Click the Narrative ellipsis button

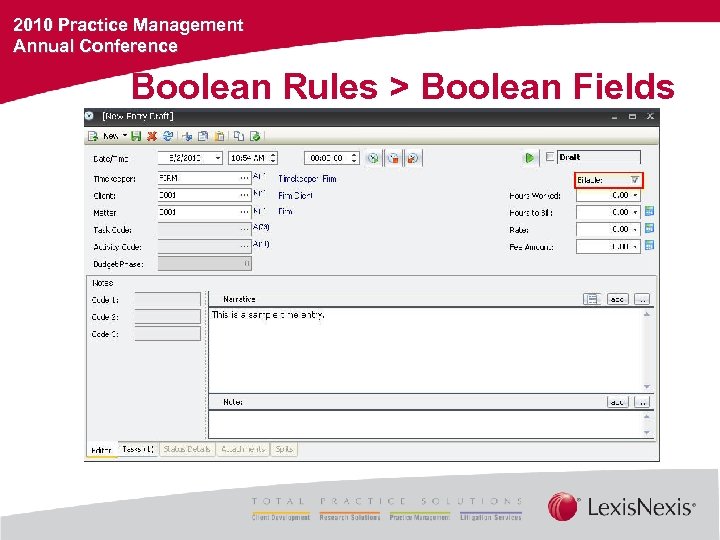[x=642, y=299]
